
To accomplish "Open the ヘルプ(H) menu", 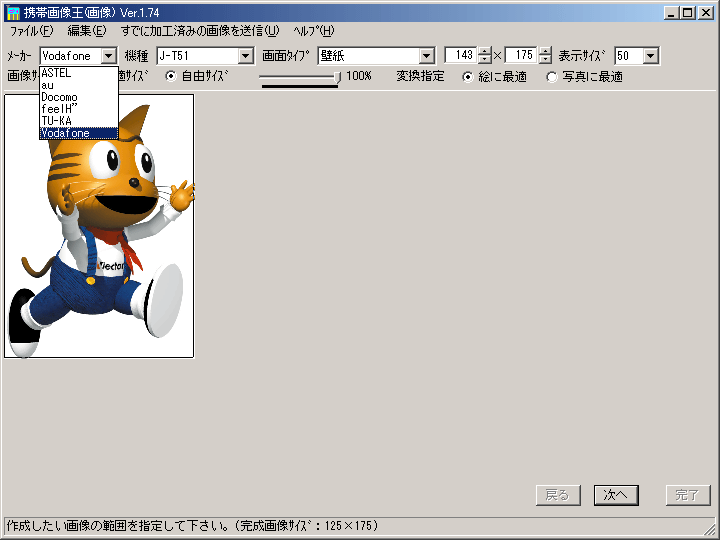I will coord(314,31).
